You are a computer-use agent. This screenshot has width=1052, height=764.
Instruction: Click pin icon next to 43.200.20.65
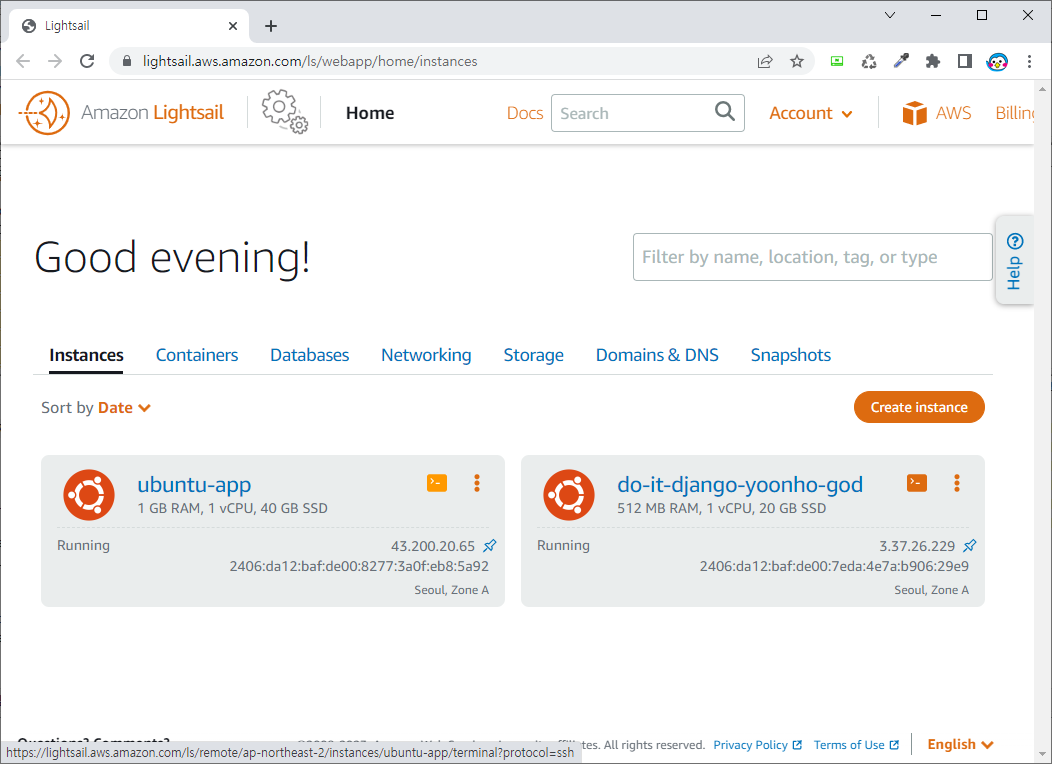coord(490,546)
